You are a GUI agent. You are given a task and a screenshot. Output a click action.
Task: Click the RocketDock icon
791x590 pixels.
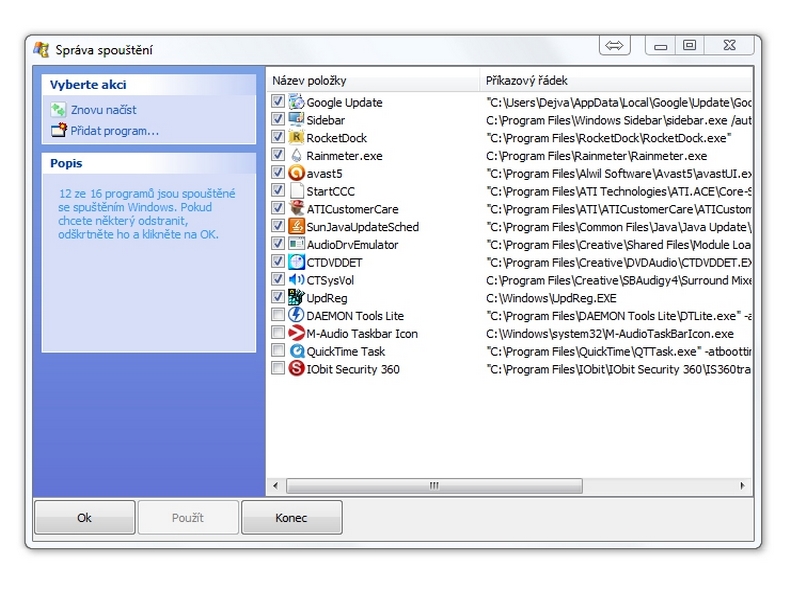pos(296,138)
